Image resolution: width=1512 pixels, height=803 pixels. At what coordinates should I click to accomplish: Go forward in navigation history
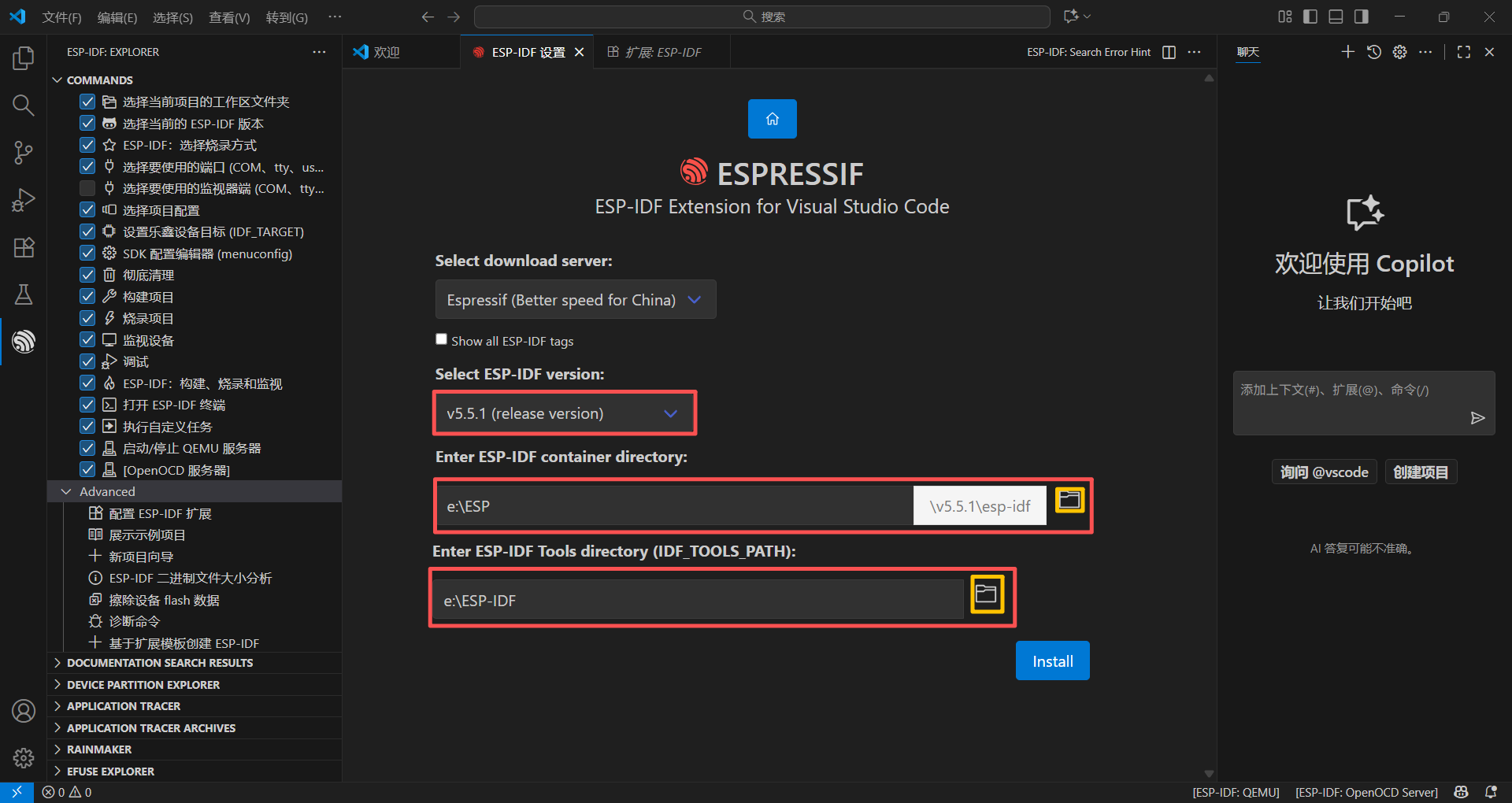coord(454,17)
